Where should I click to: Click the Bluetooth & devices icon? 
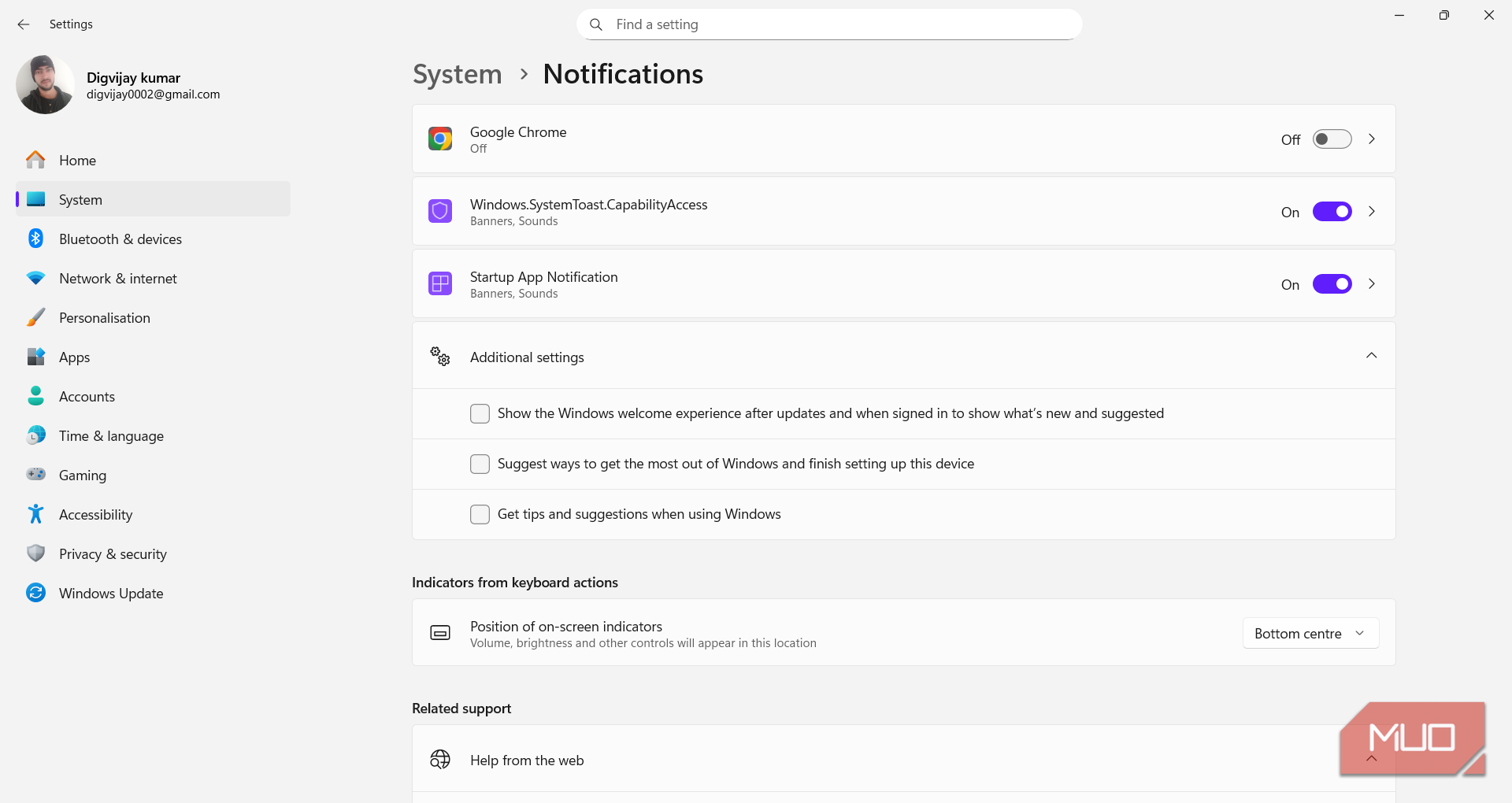point(35,239)
